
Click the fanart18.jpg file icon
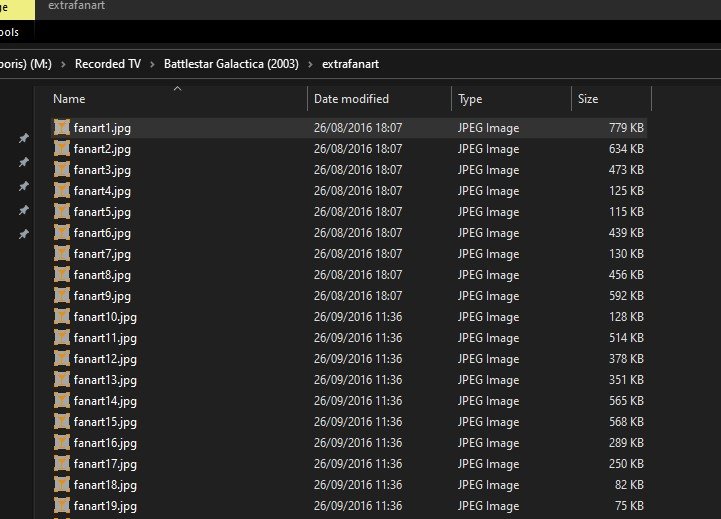point(62,485)
